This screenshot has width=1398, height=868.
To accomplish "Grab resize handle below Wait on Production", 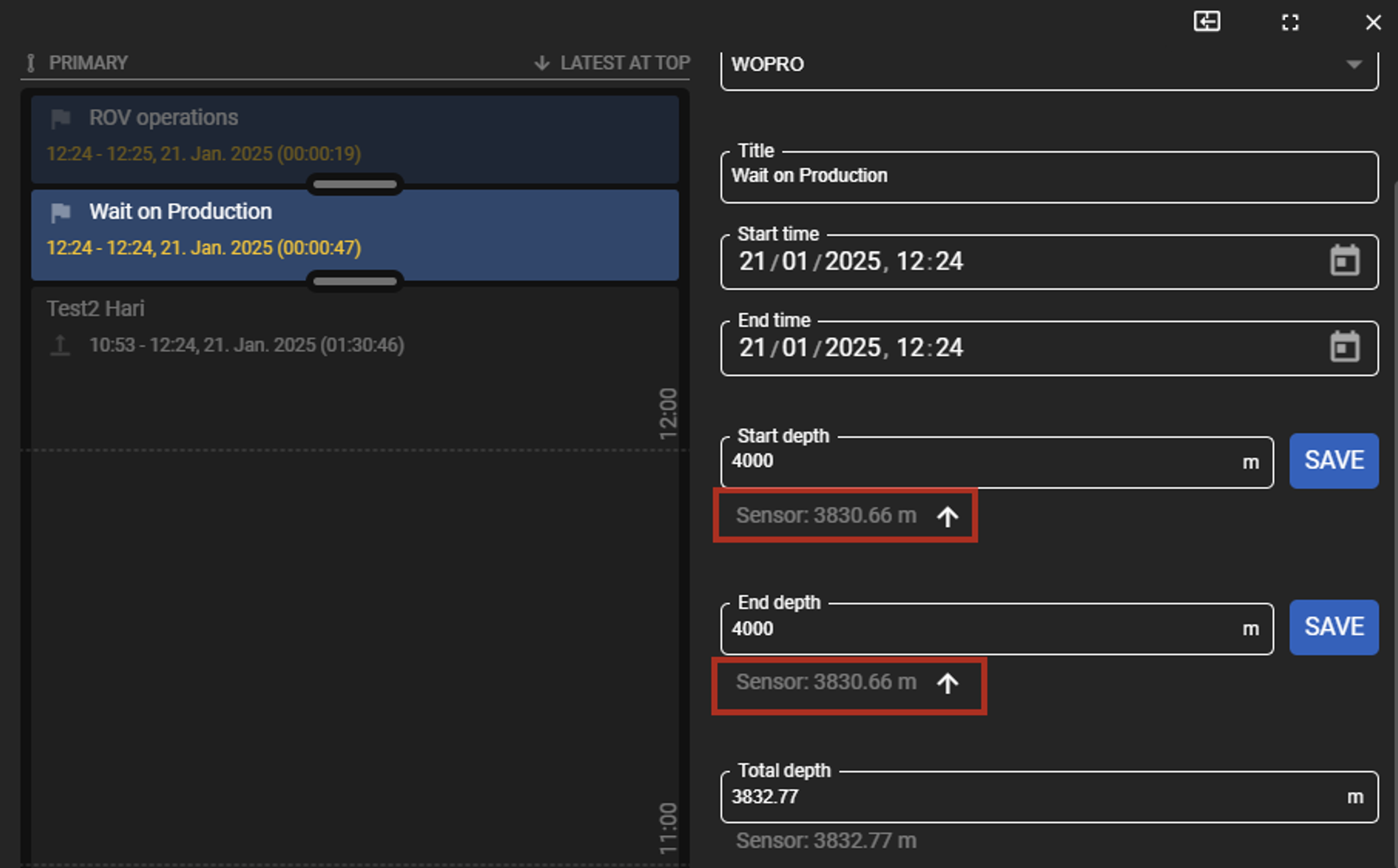I will tap(355, 281).
